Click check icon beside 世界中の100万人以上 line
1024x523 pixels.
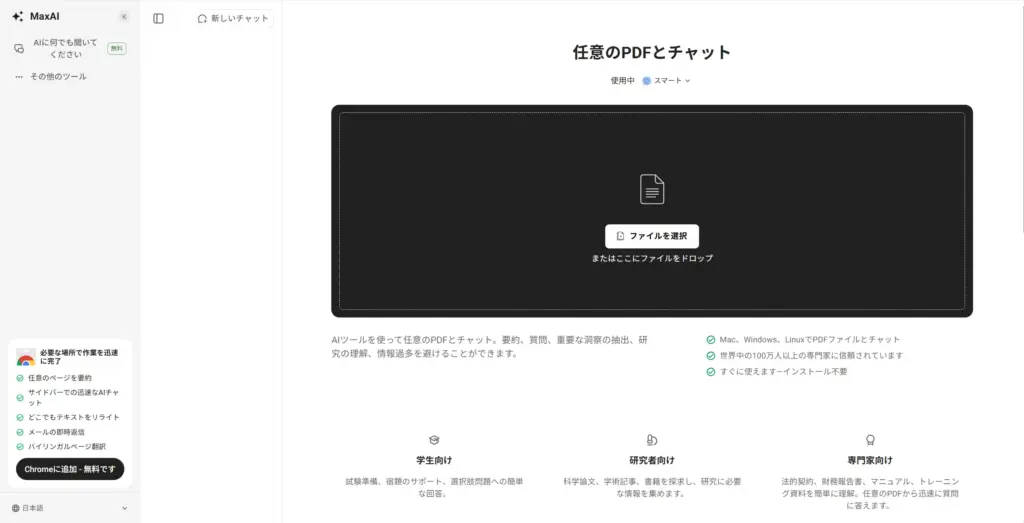(711, 356)
